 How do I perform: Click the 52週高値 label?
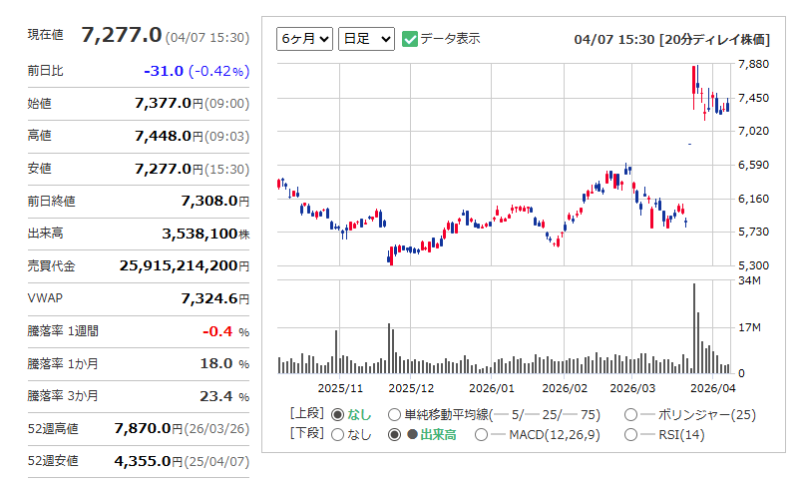coord(53,429)
